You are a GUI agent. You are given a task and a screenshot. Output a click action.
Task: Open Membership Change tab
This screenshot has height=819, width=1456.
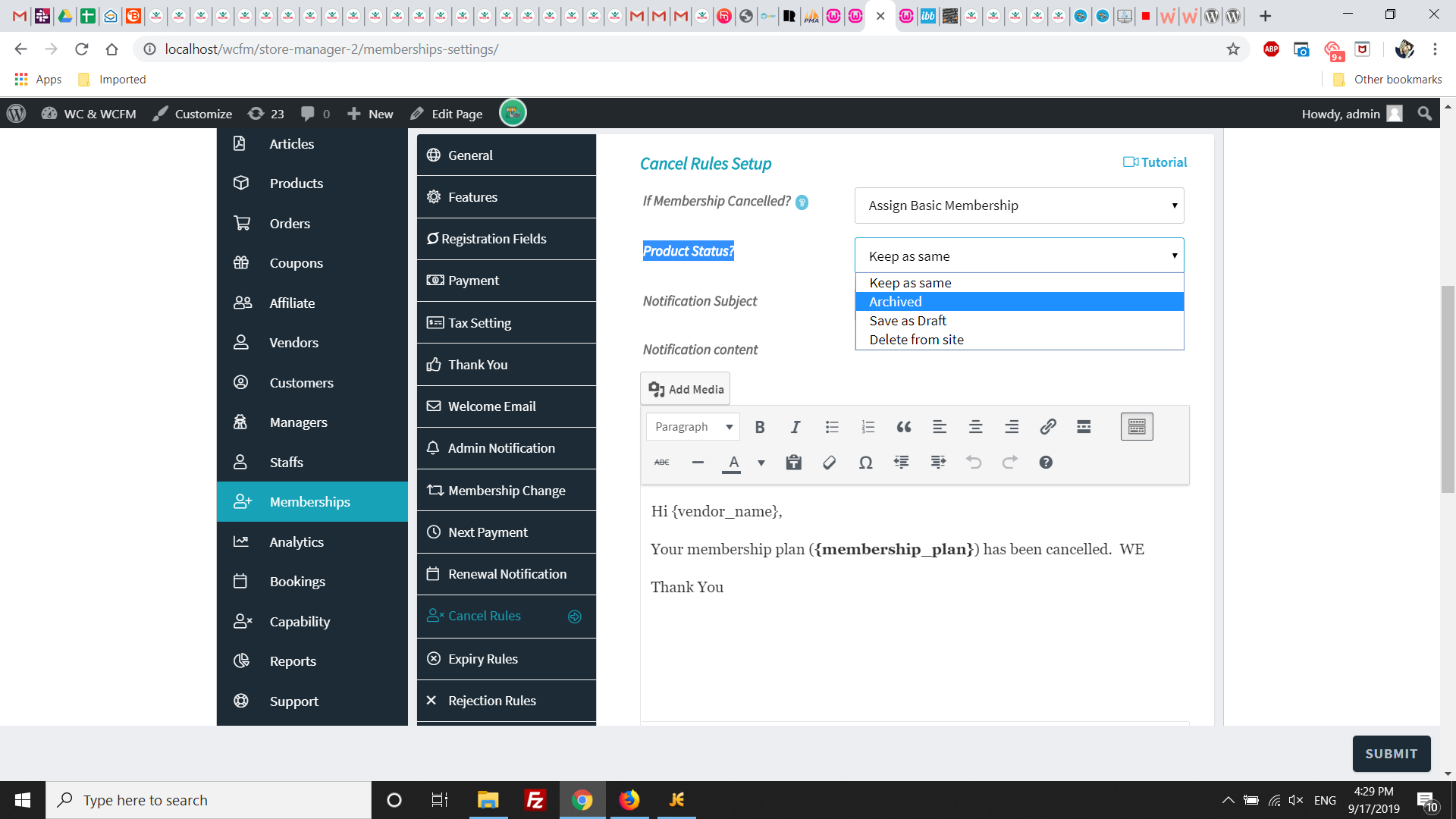coord(507,491)
